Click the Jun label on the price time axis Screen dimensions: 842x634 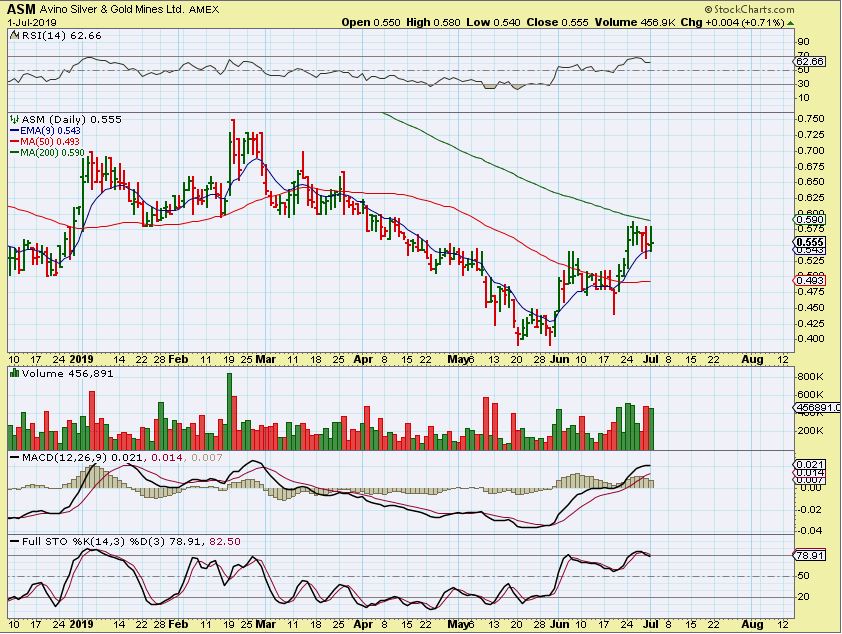click(x=560, y=359)
